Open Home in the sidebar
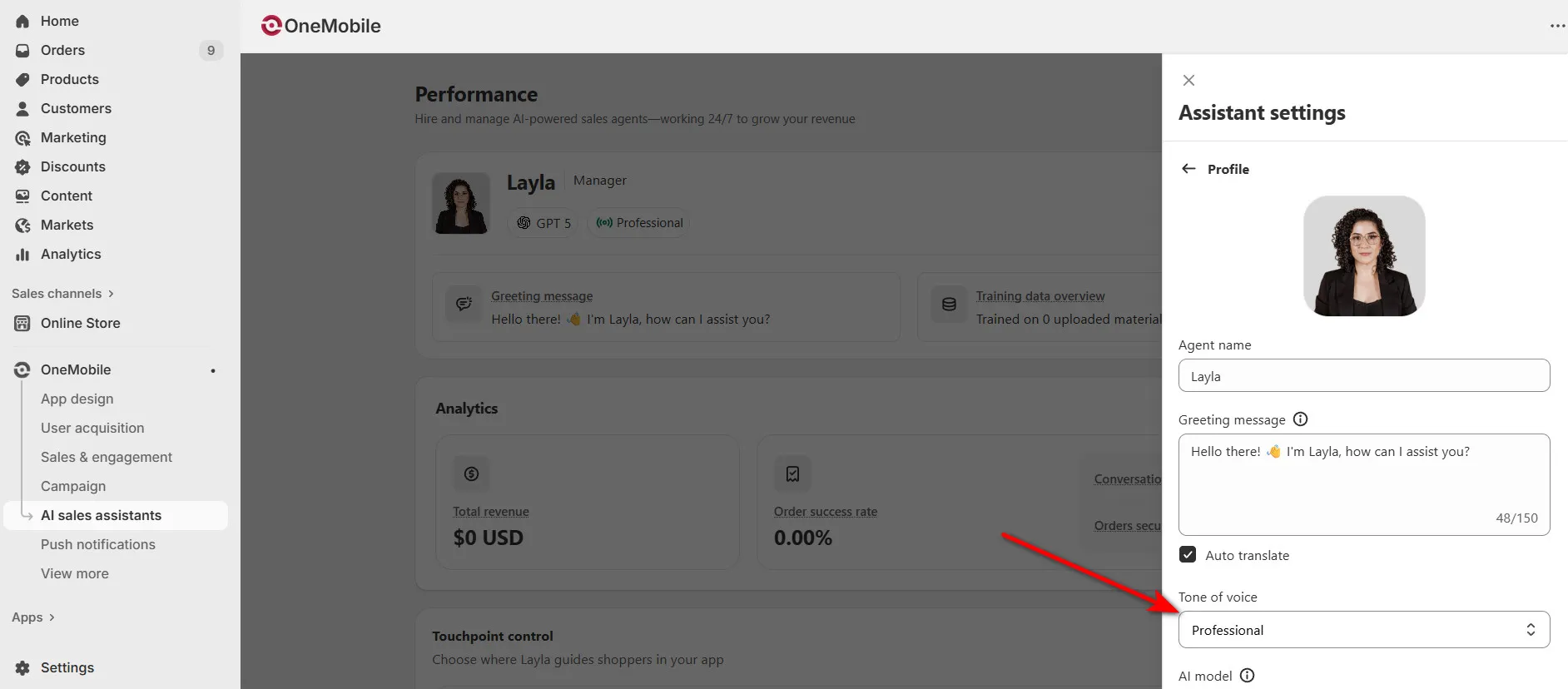1568x689 pixels. pos(116,22)
